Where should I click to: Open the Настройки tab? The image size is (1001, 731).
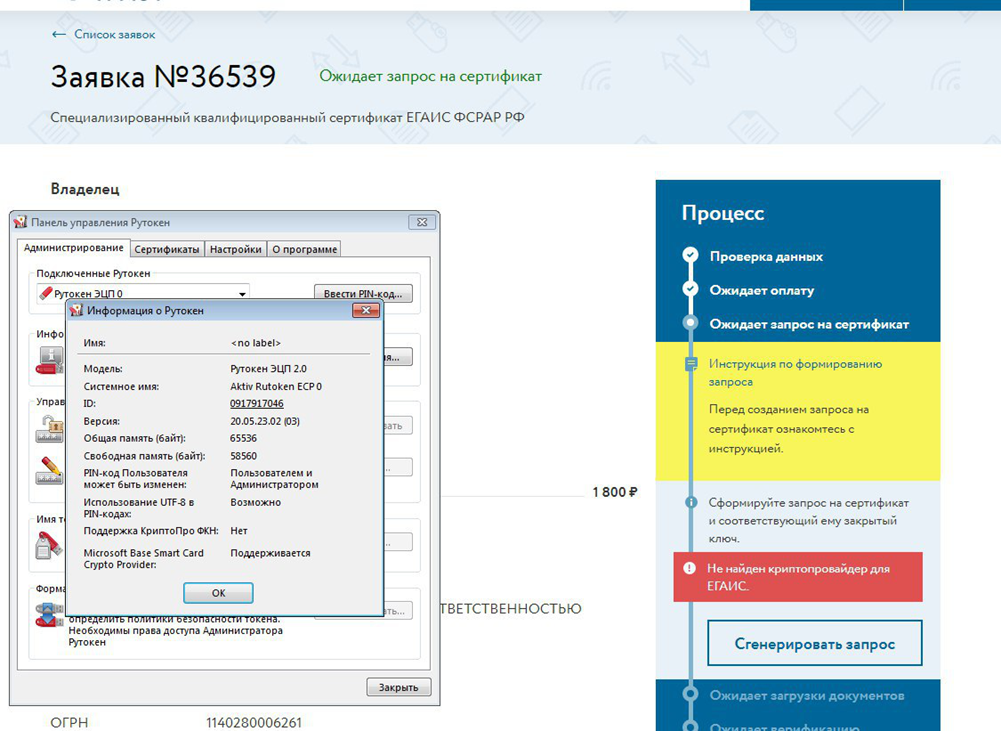pos(236,249)
